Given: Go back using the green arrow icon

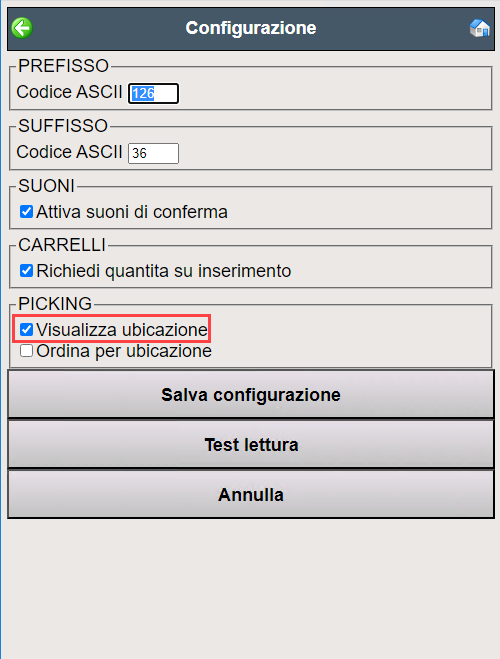Looking at the screenshot, I should [22, 28].
